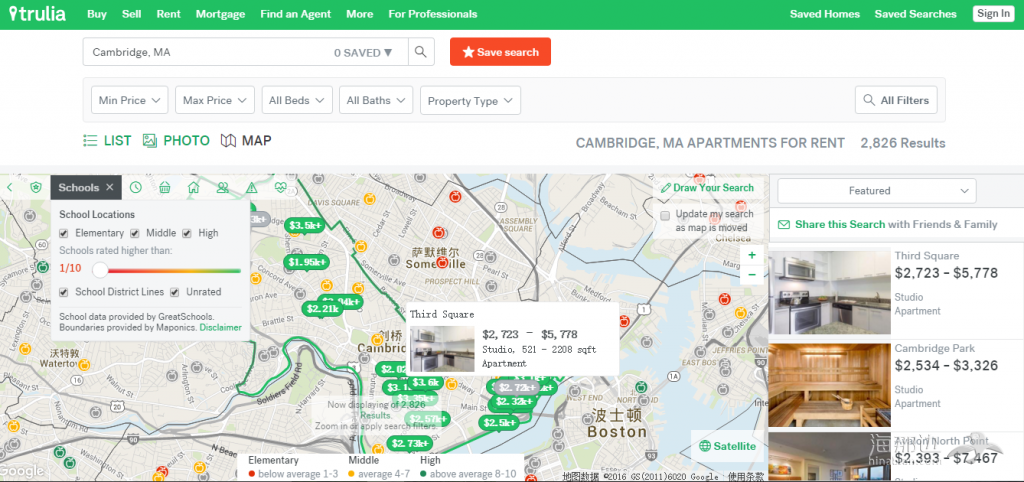The height and width of the screenshot is (482, 1024).
Task: Click the green apple near Sycamore St
Action: tap(42, 266)
